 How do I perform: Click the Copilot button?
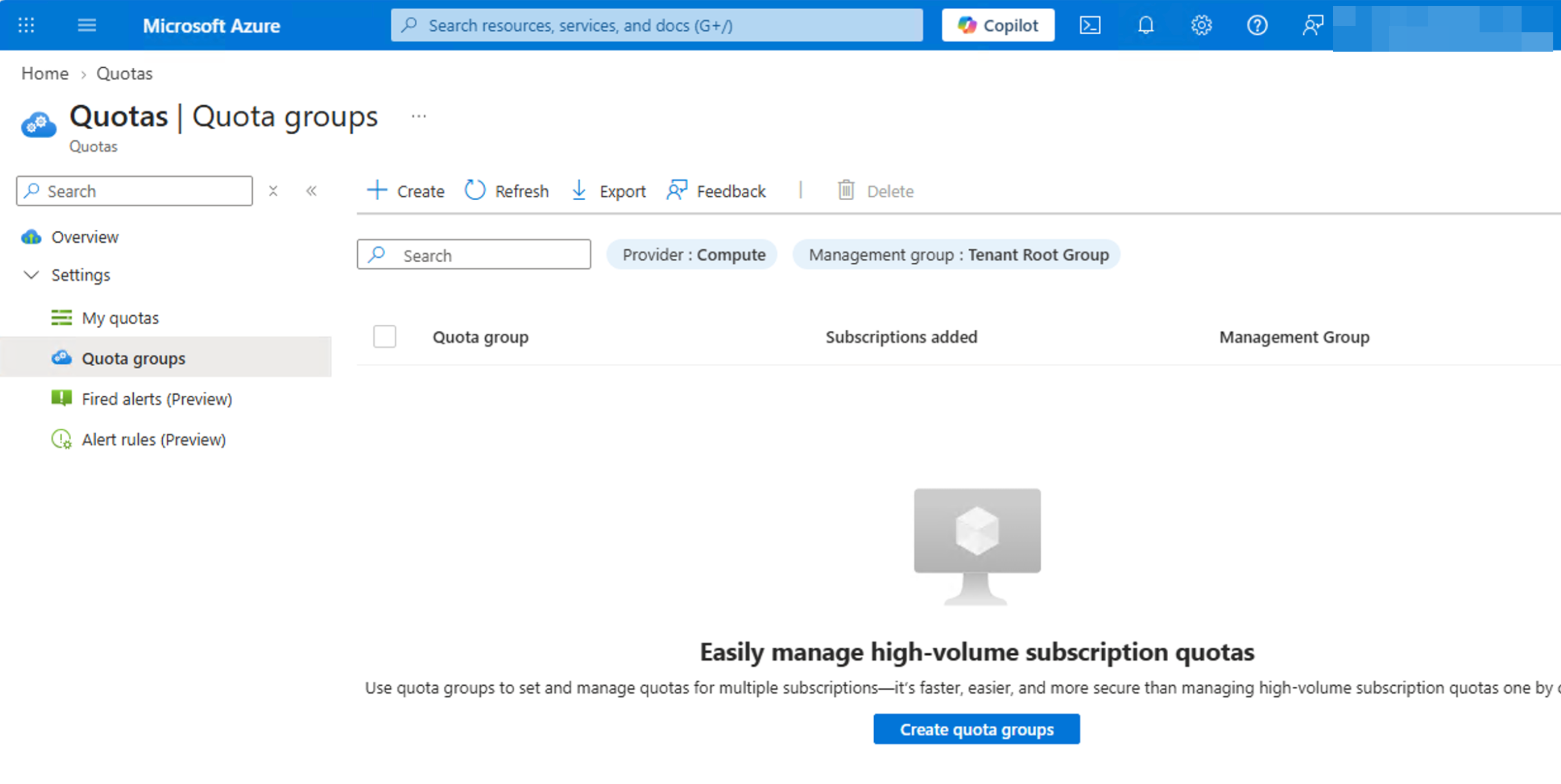(998, 25)
